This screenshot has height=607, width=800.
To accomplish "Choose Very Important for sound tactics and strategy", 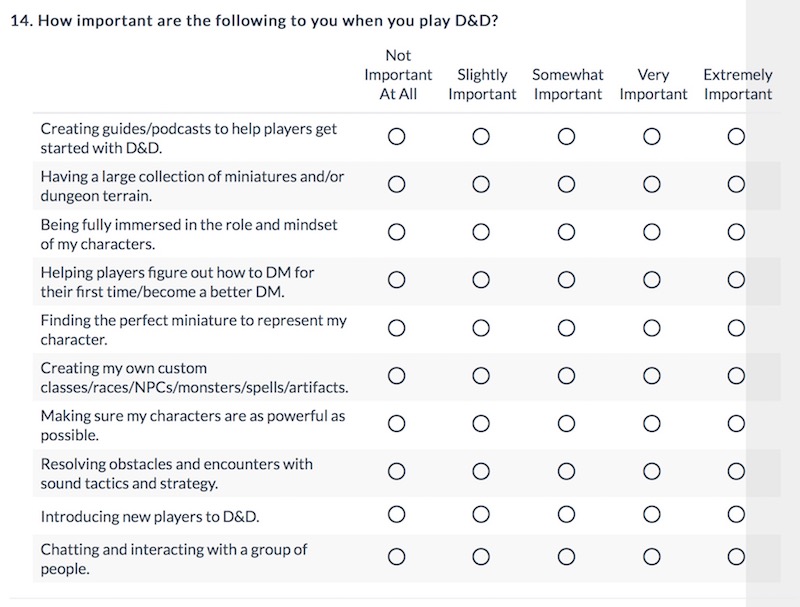I will [652, 471].
